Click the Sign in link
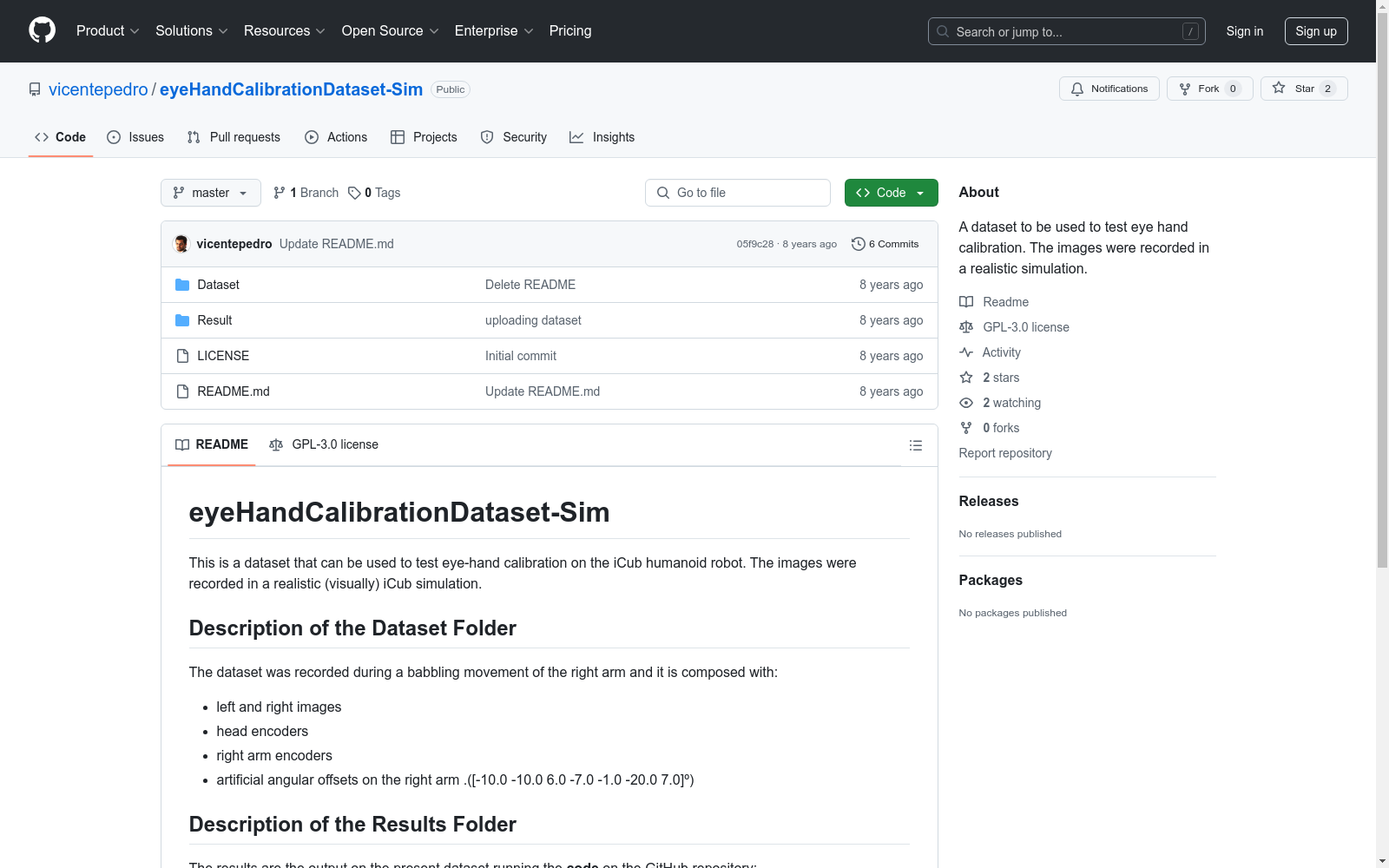1389x868 pixels. click(x=1245, y=31)
